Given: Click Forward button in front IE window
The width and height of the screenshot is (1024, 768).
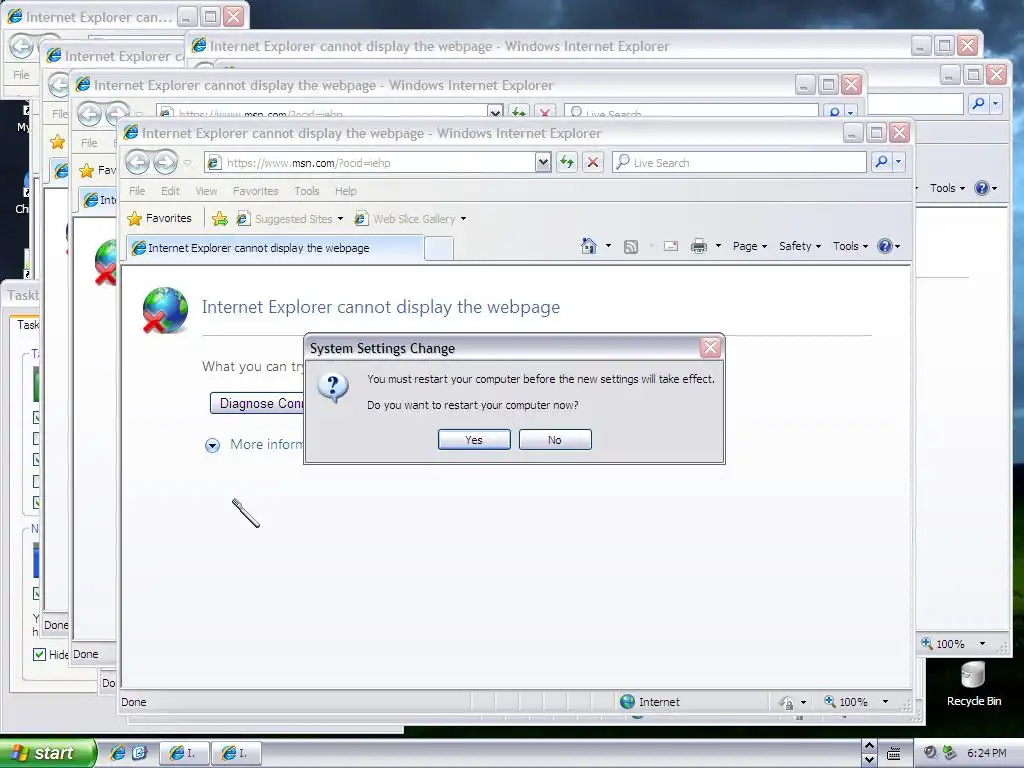Looking at the screenshot, I should point(165,162).
